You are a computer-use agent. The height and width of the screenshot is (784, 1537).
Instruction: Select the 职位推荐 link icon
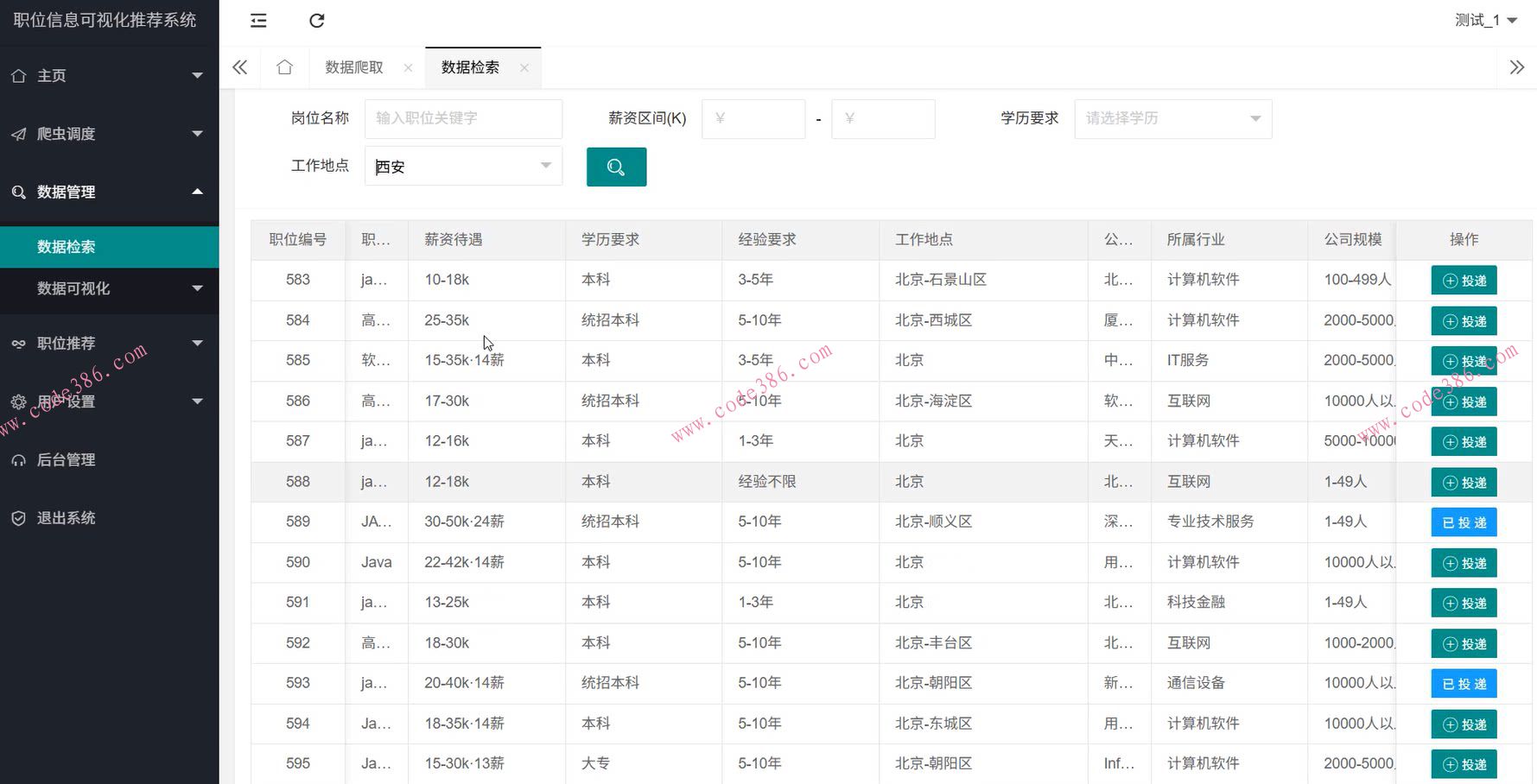(19, 343)
